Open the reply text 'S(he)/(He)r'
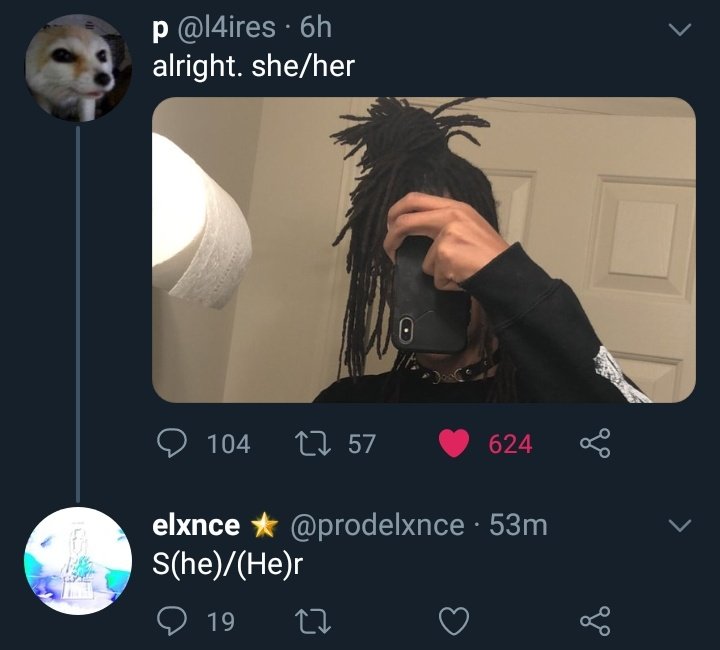 pyautogui.click(x=227, y=564)
